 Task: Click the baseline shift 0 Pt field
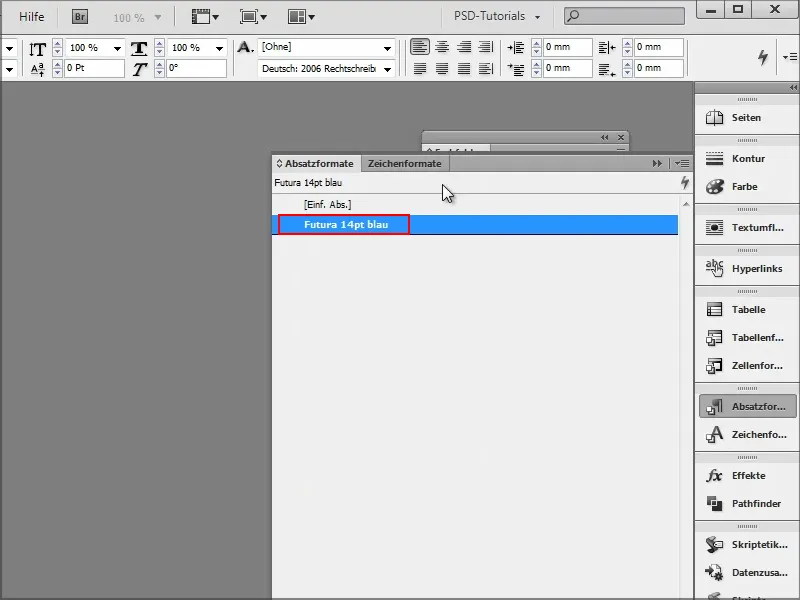pos(94,68)
